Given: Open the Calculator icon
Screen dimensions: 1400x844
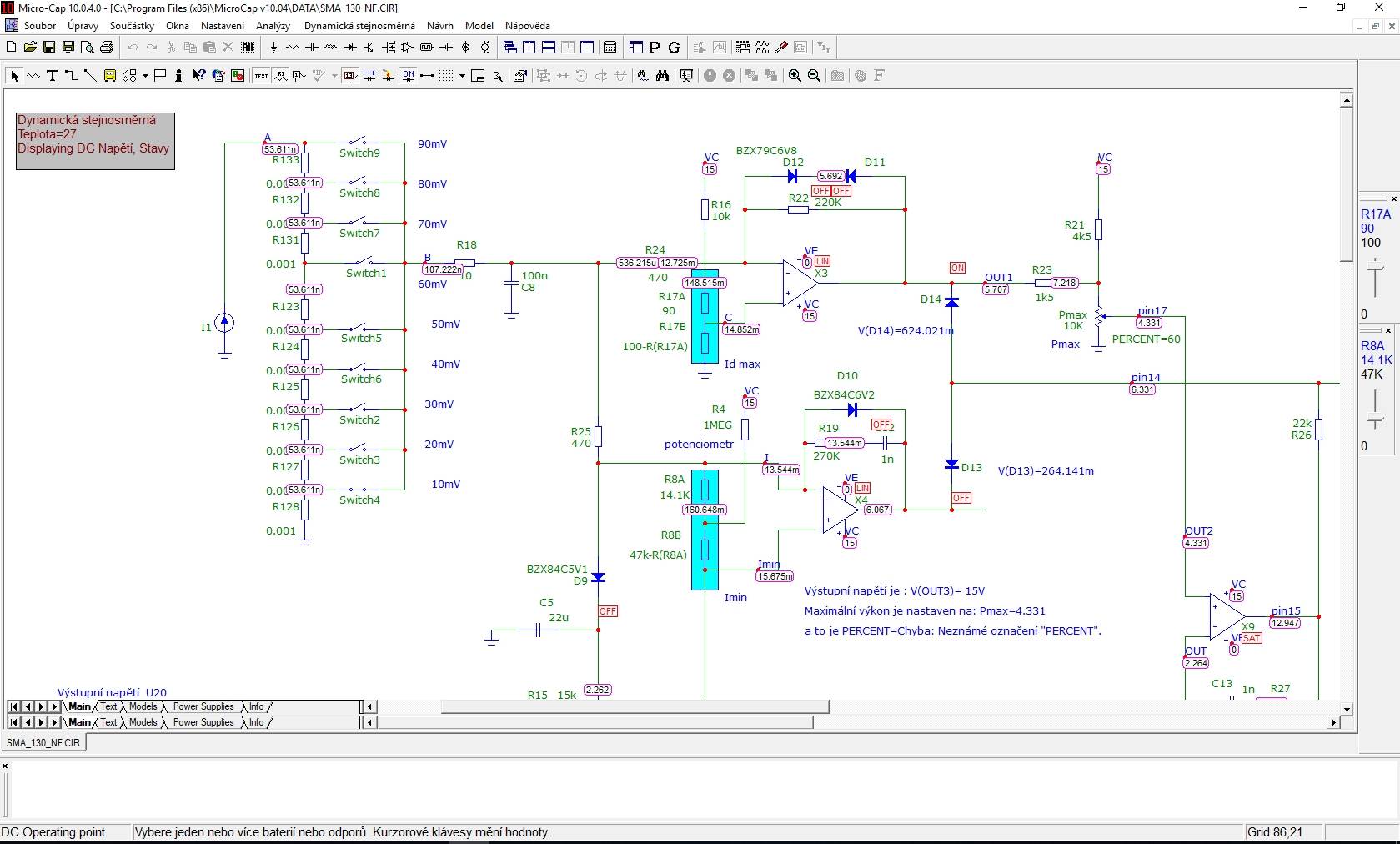Looking at the screenshot, I should point(610,48).
